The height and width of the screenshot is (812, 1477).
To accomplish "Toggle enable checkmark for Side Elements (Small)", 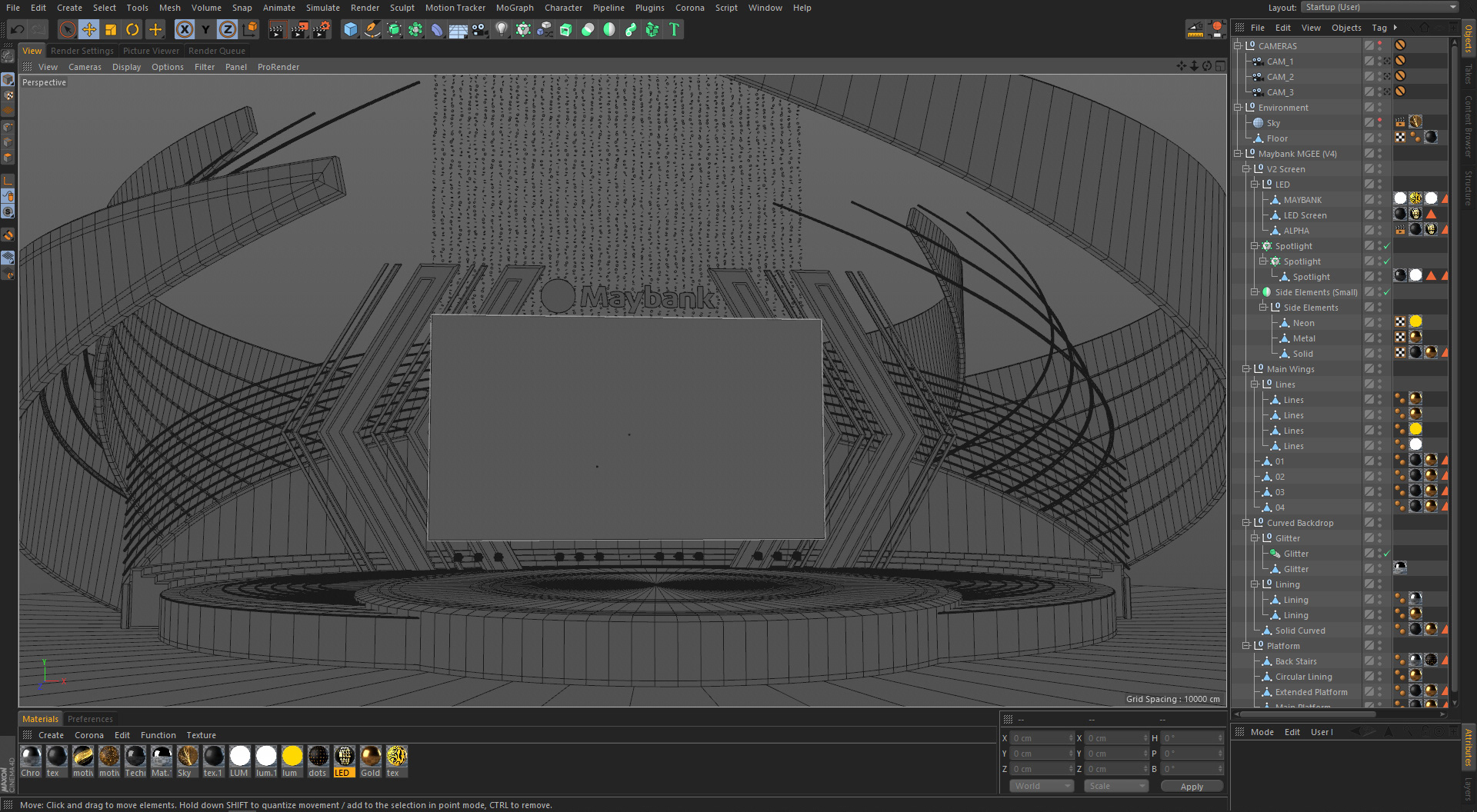I will click(x=1387, y=292).
